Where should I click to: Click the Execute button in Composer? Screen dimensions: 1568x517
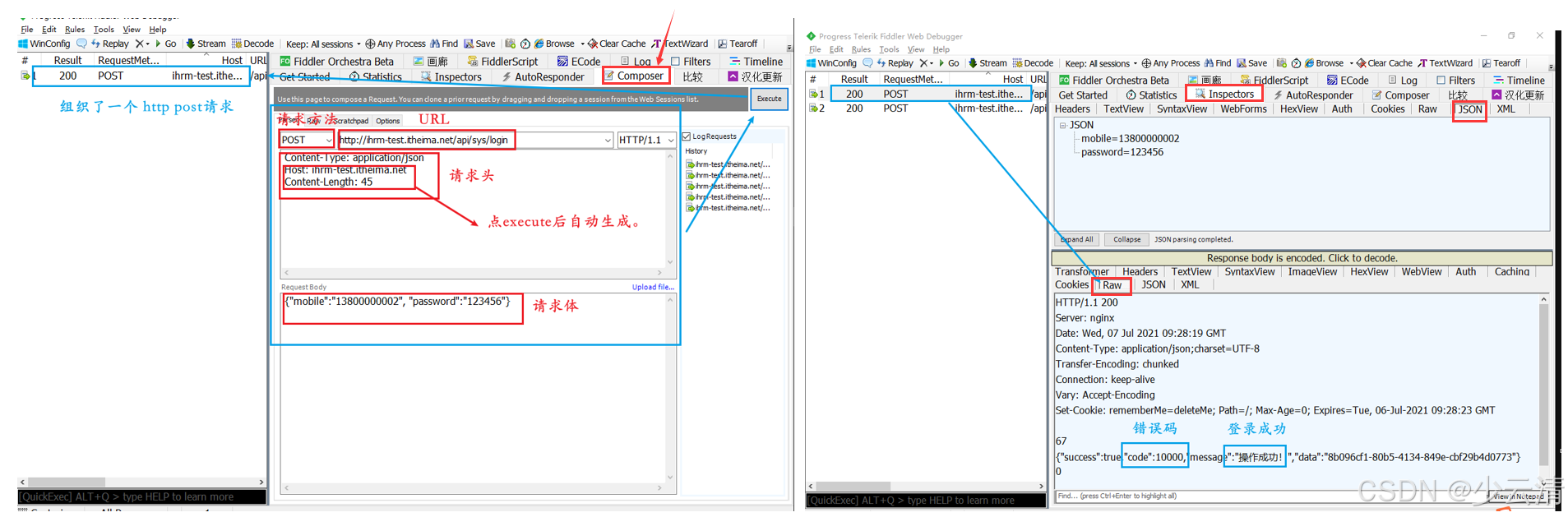click(769, 99)
